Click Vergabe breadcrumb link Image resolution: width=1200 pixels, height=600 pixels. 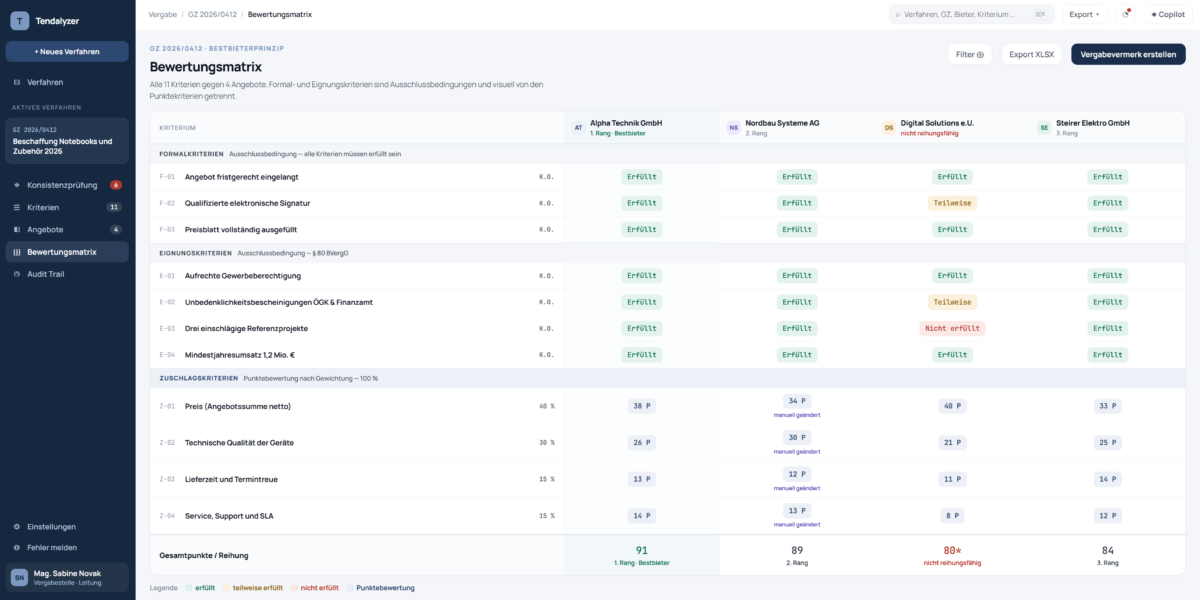point(163,15)
